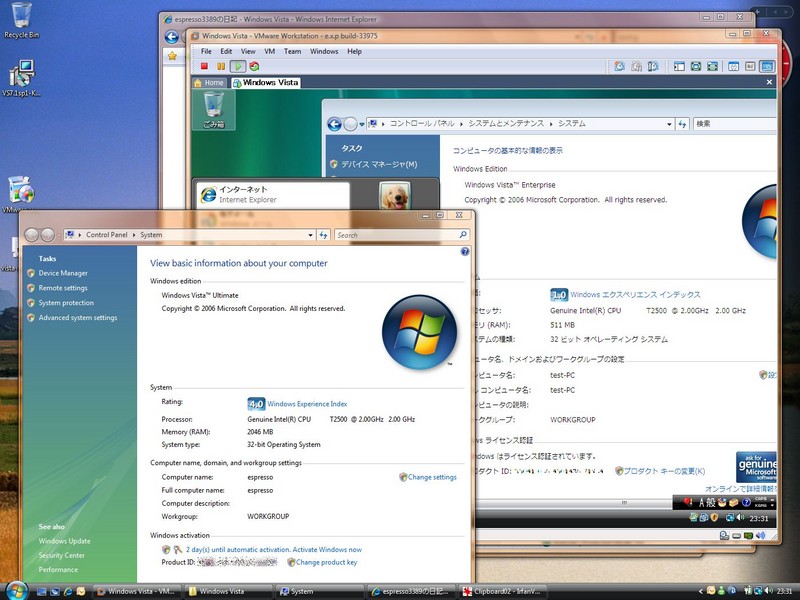Click back button in guest Japanese System window
The image size is (800, 600).
tap(334, 124)
